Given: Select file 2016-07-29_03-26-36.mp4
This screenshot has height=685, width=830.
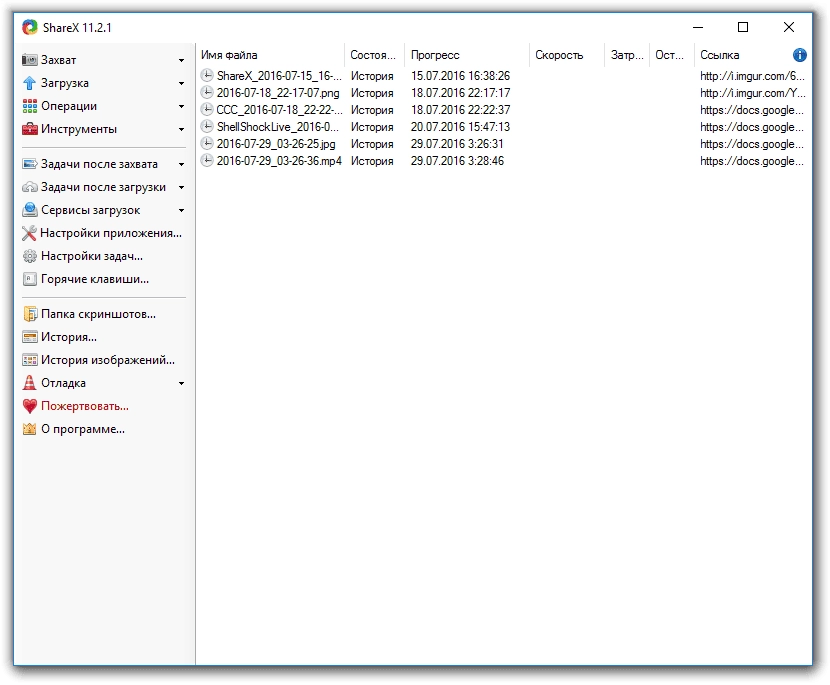Looking at the screenshot, I should pyautogui.click(x=279, y=160).
